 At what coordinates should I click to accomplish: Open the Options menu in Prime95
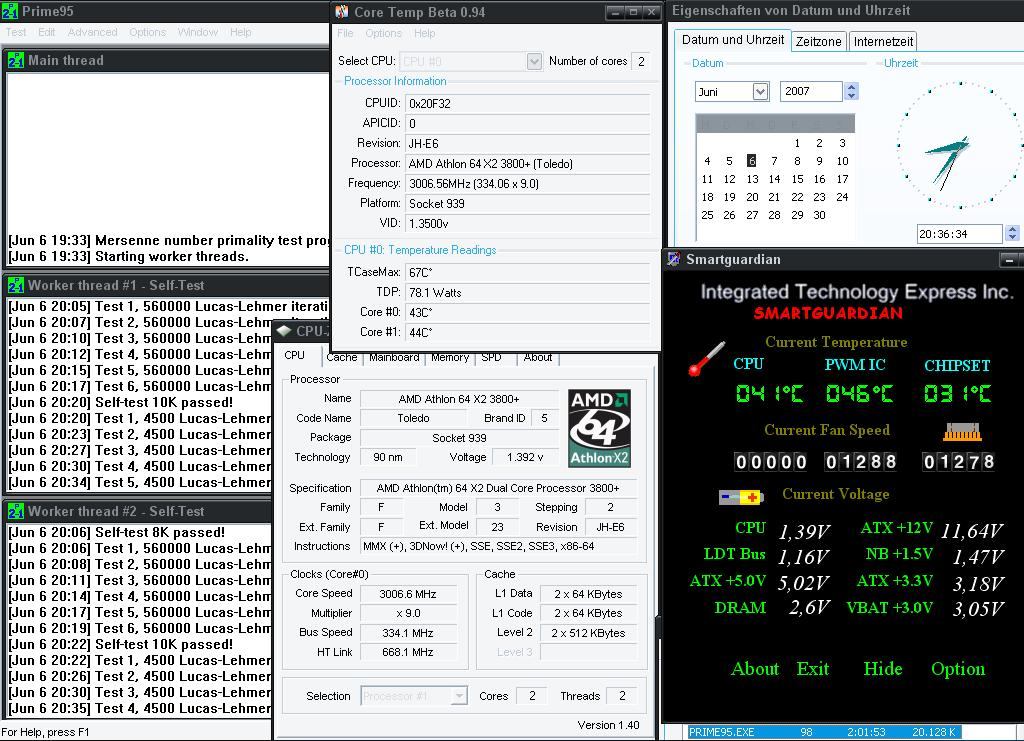pyautogui.click(x=148, y=32)
